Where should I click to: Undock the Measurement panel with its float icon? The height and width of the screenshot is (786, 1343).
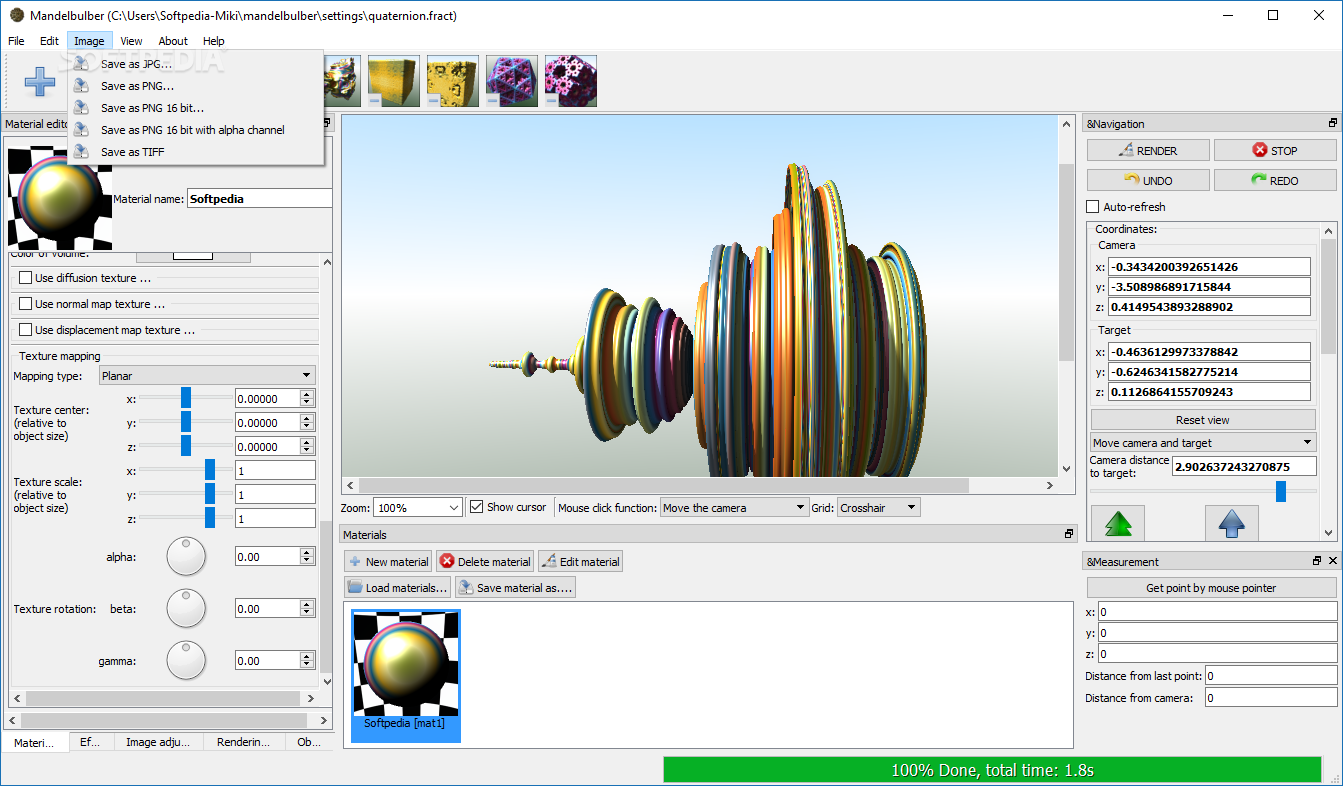click(x=1317, y=561)
